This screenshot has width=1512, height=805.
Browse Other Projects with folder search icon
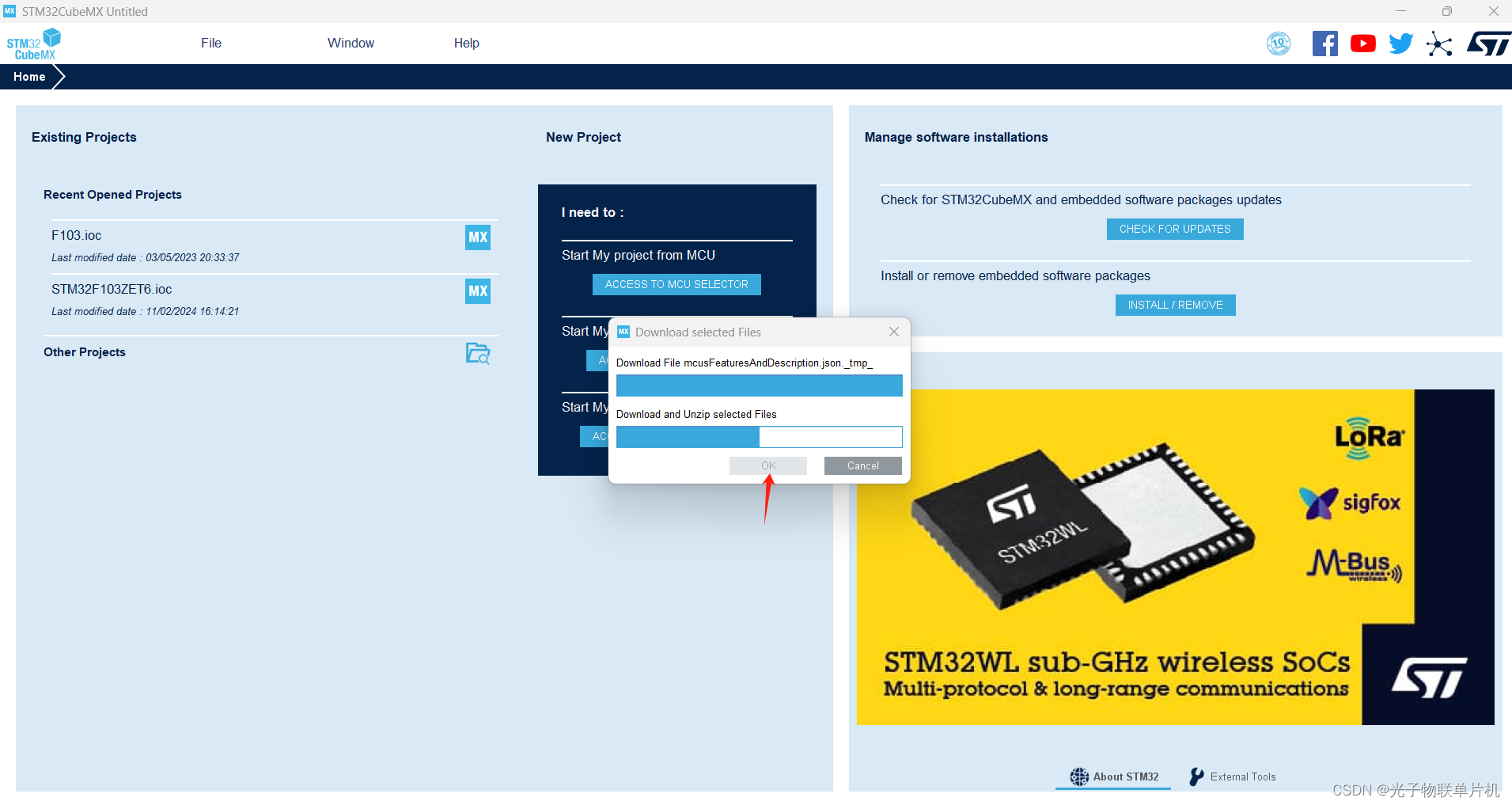click(x=478, y=353)
